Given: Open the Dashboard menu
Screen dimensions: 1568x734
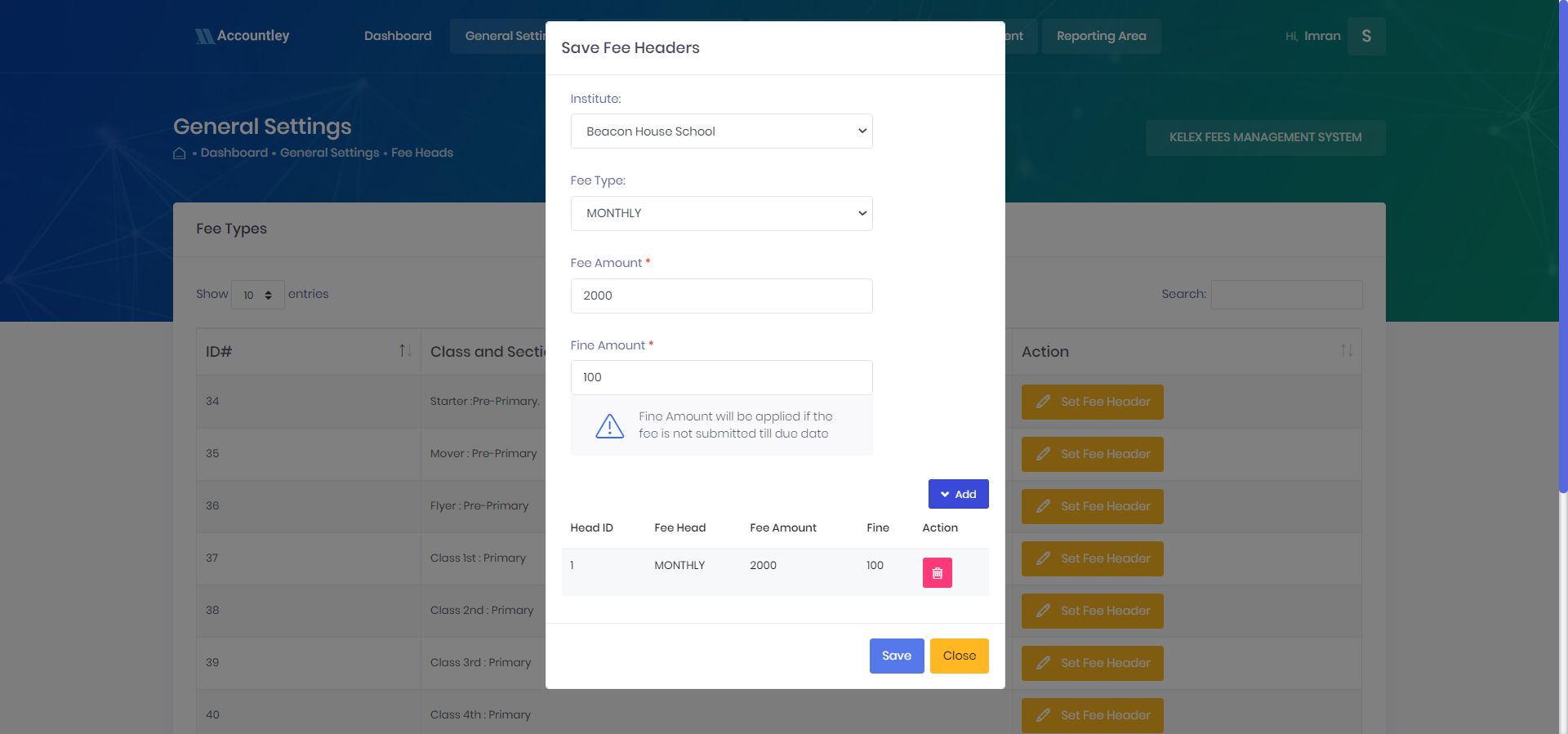Looking at the screenshot, I should point(398,36).
